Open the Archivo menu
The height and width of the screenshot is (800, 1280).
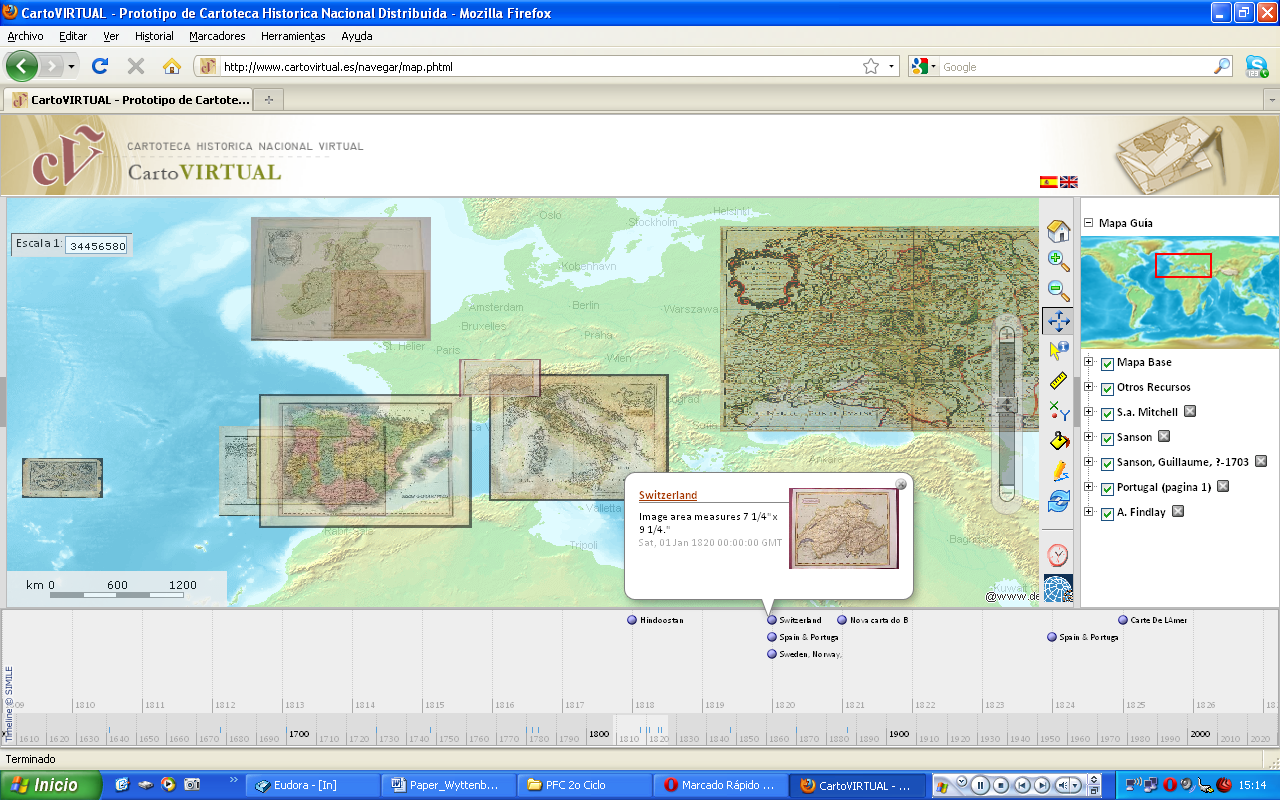[x=25, y=36]
